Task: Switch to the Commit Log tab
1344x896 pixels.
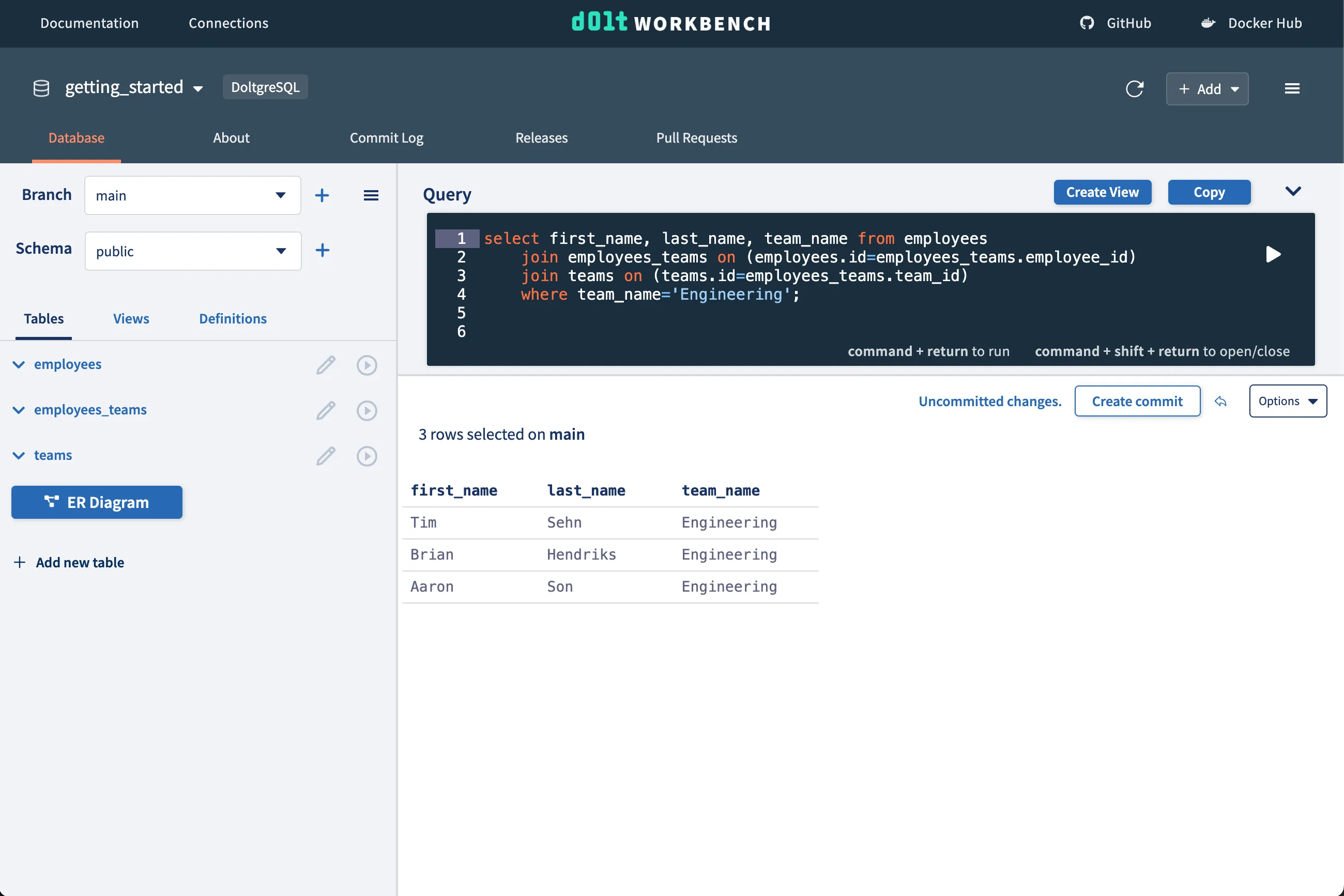Action: [x=386, y=138]
